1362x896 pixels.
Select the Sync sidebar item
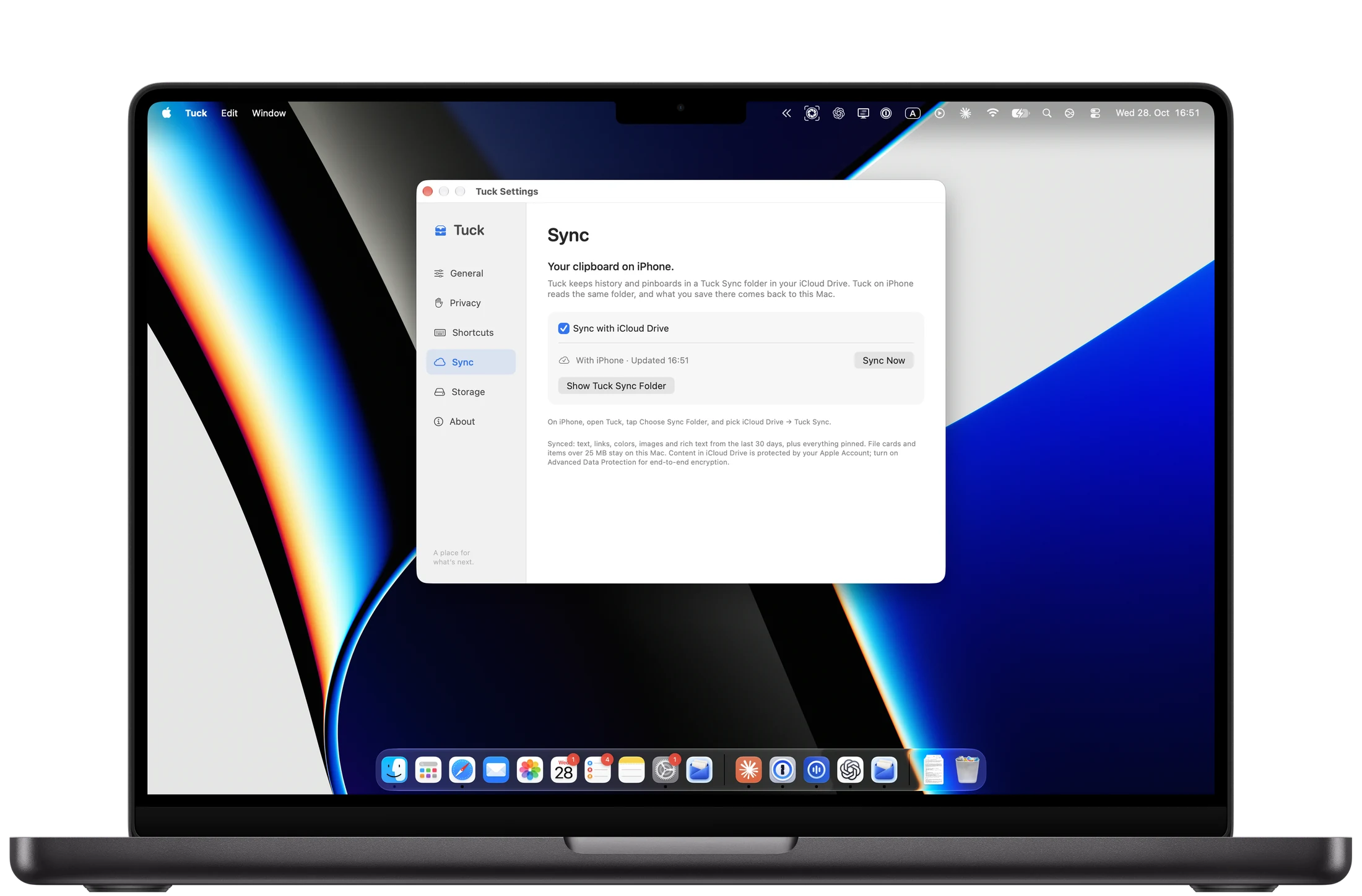[471, 363]
